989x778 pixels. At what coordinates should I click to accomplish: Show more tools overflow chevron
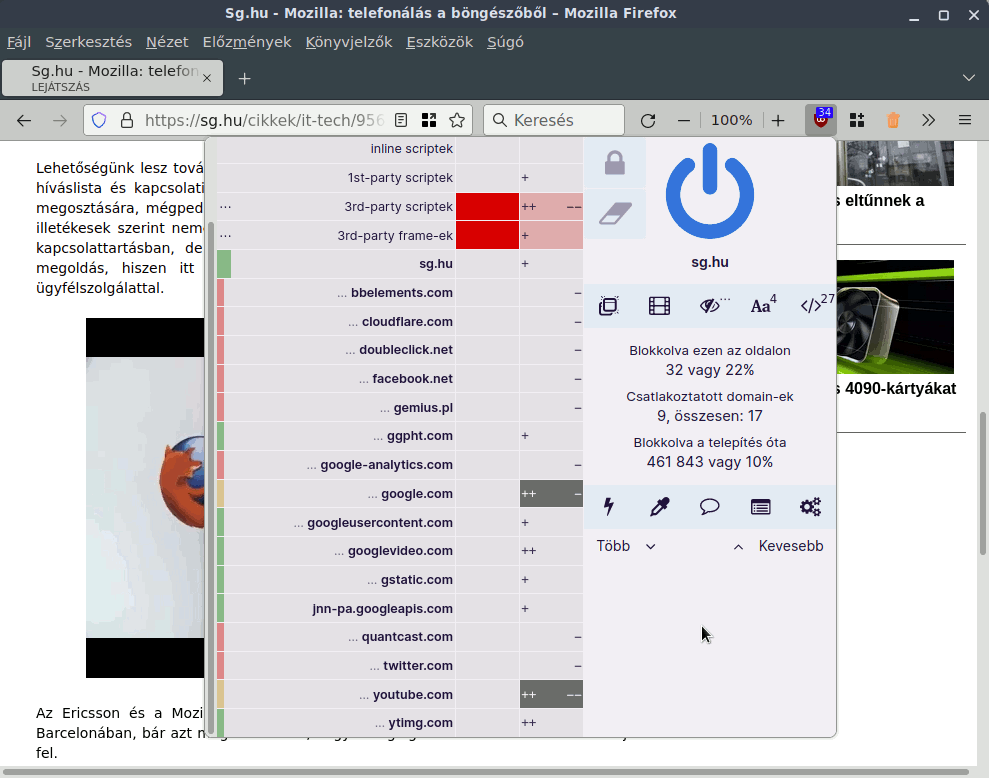coord(928,120)
